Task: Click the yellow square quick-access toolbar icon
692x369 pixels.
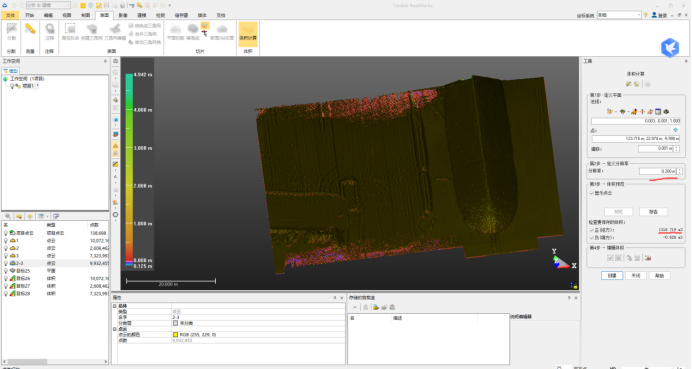Action: pos(83,5)
